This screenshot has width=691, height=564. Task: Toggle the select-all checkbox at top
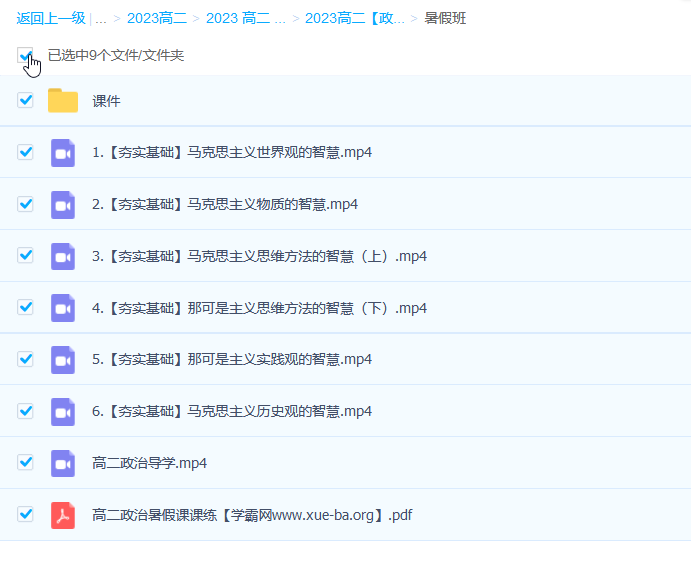click(26, 56)
